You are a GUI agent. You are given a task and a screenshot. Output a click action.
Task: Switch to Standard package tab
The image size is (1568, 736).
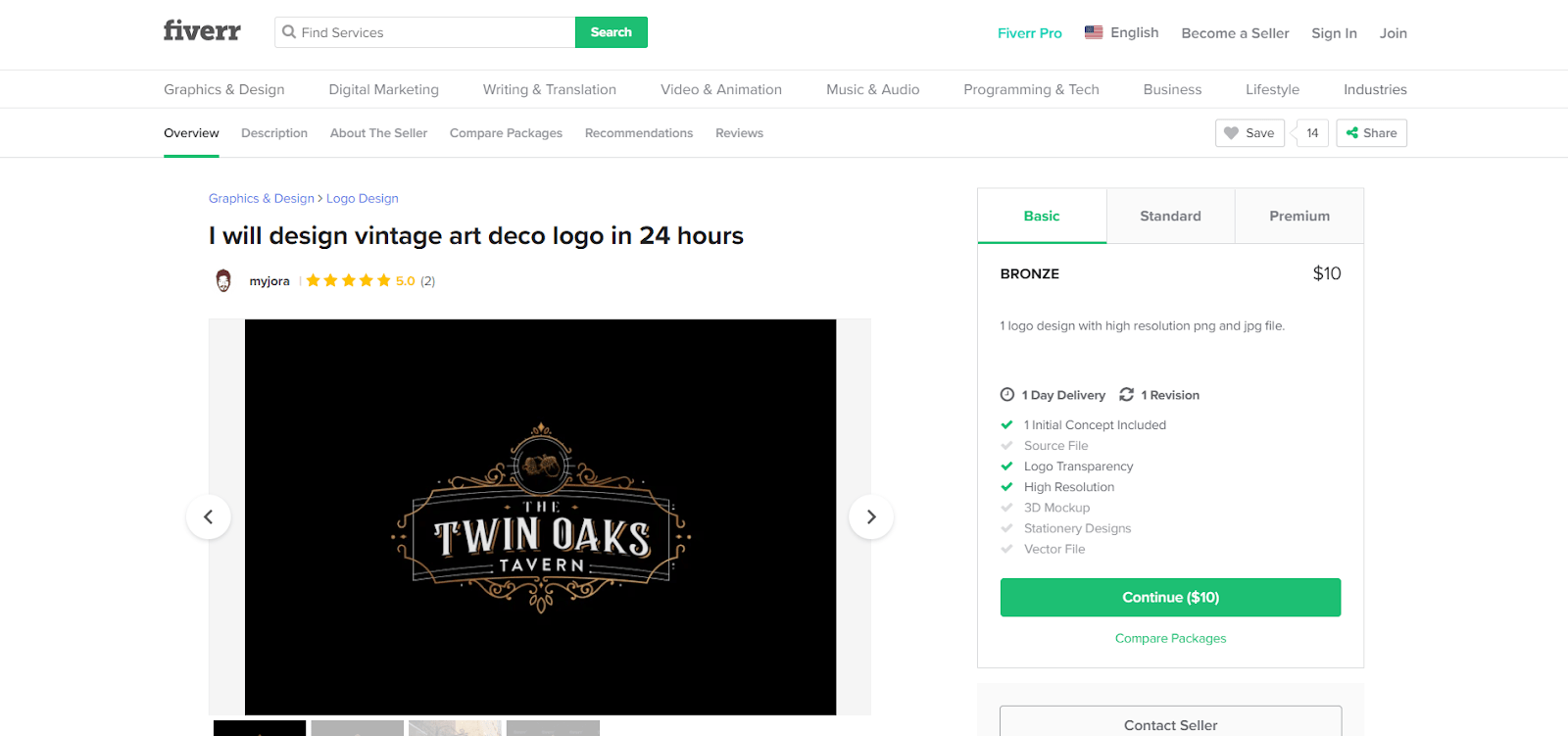point(1170,216)
